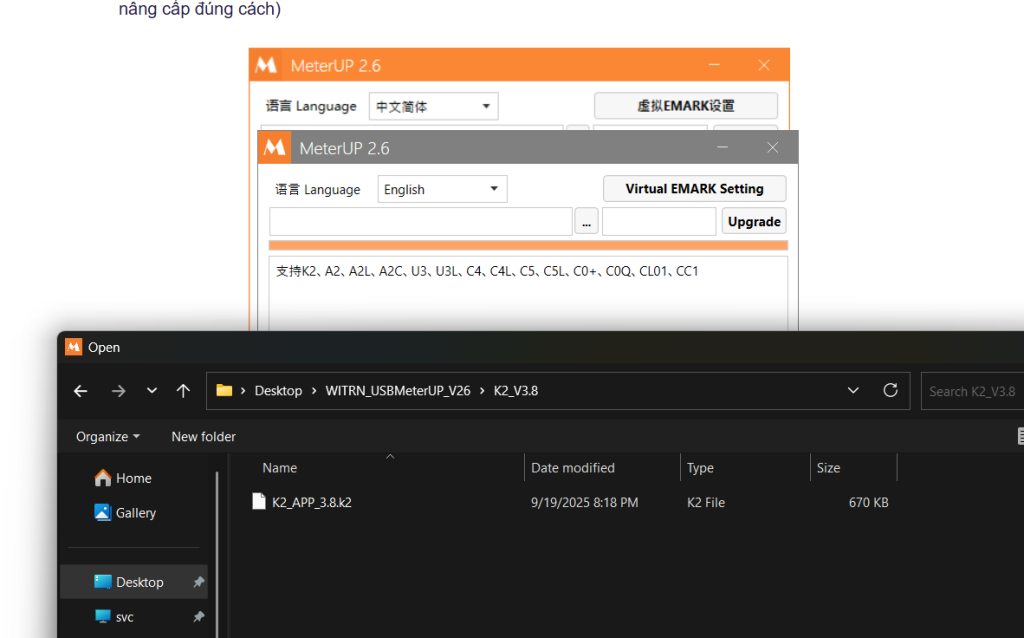This screenshot has height=638, width=1024.
Task: Click the back arrow in Open dialog
Action: (x=81, y=391)
